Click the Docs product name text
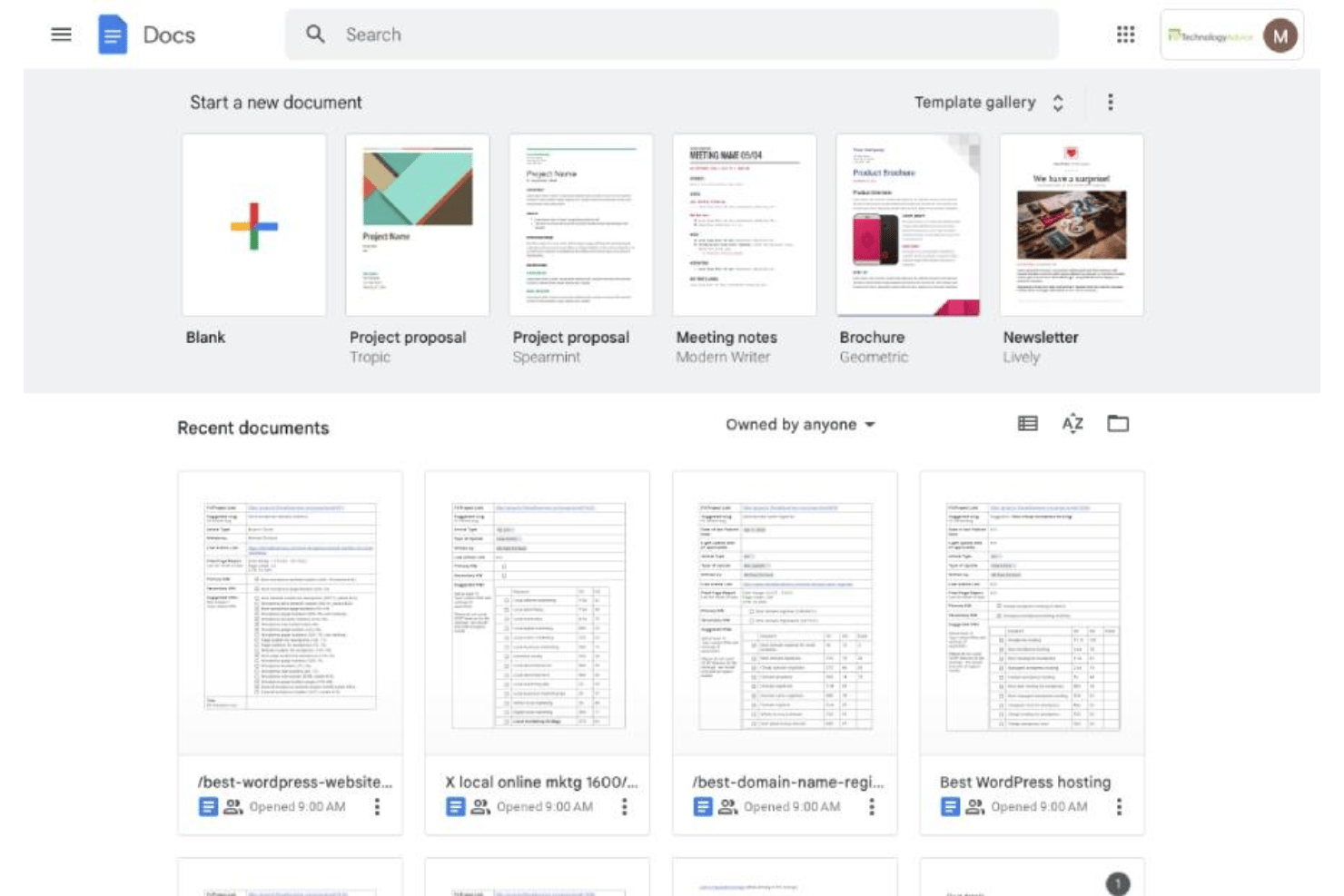The height and width of the screenshot is (896, 1344). pos(169,34)
